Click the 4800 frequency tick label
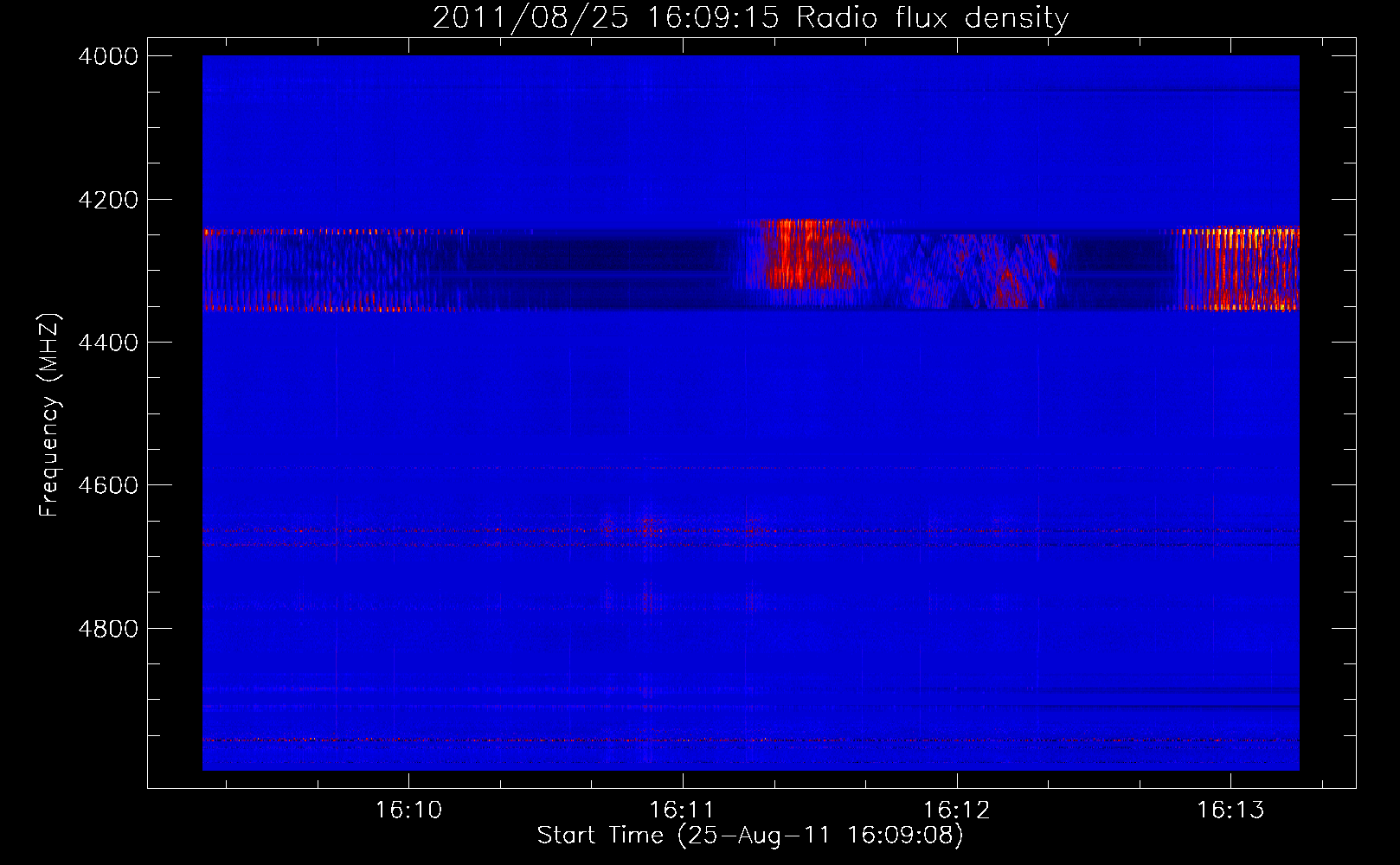The height and width of the screenshot is (865, 1400). [108, 628]
